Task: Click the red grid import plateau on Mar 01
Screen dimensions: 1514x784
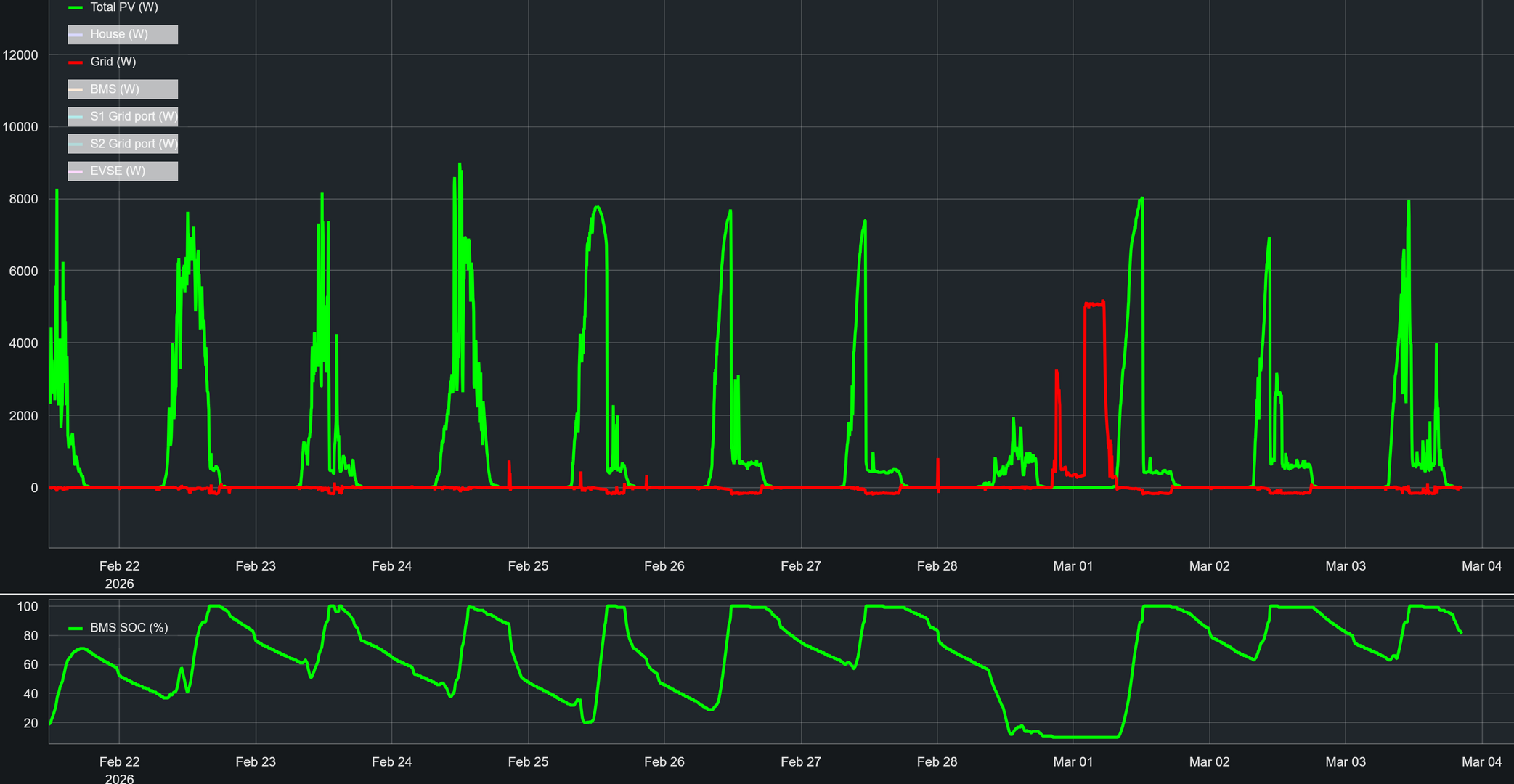Action: point(1094,305)
